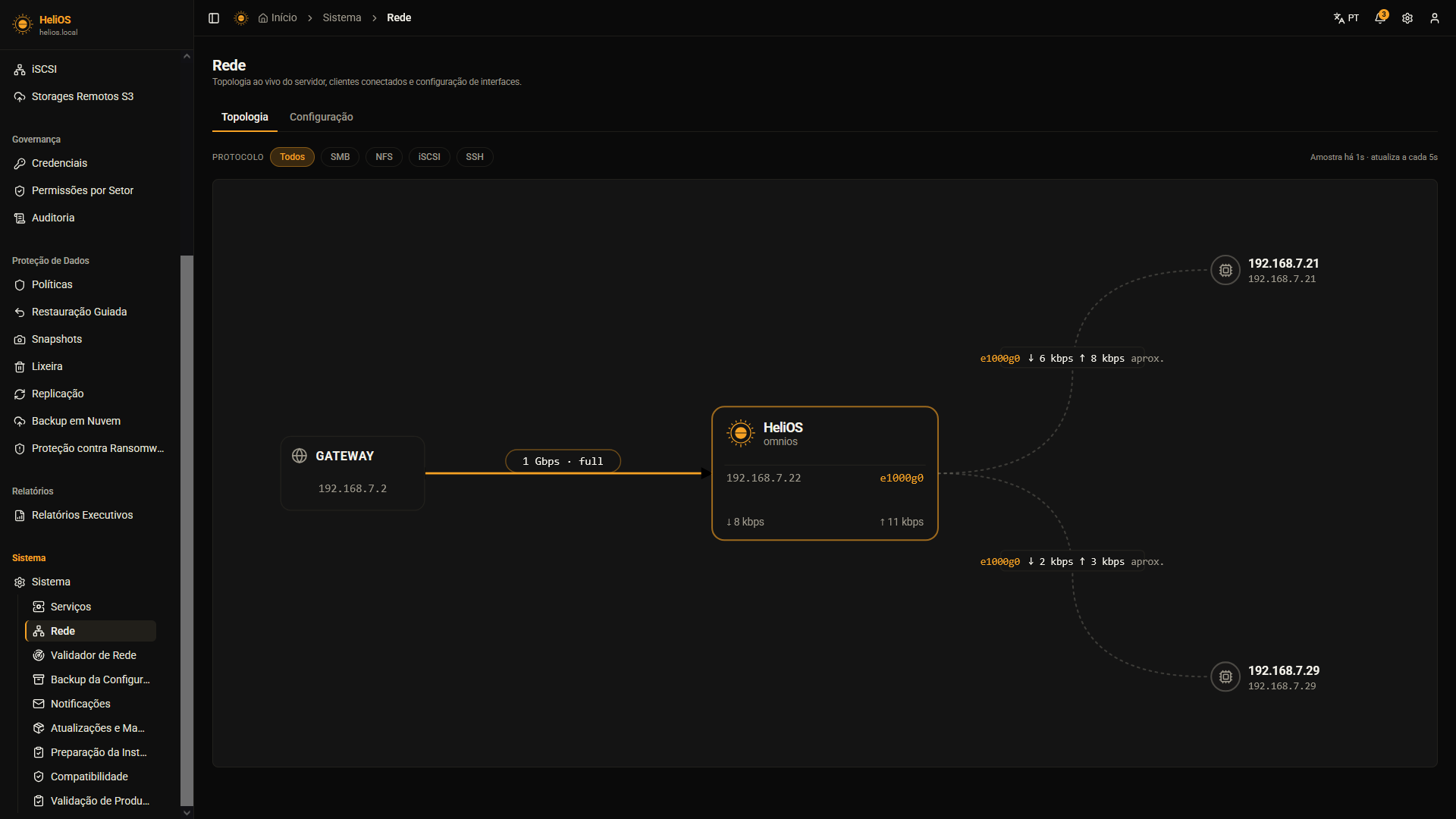This screenshot has height=819, width=1456.
Task: Filter topology by NFS protocol
Action: coord(384,157)
